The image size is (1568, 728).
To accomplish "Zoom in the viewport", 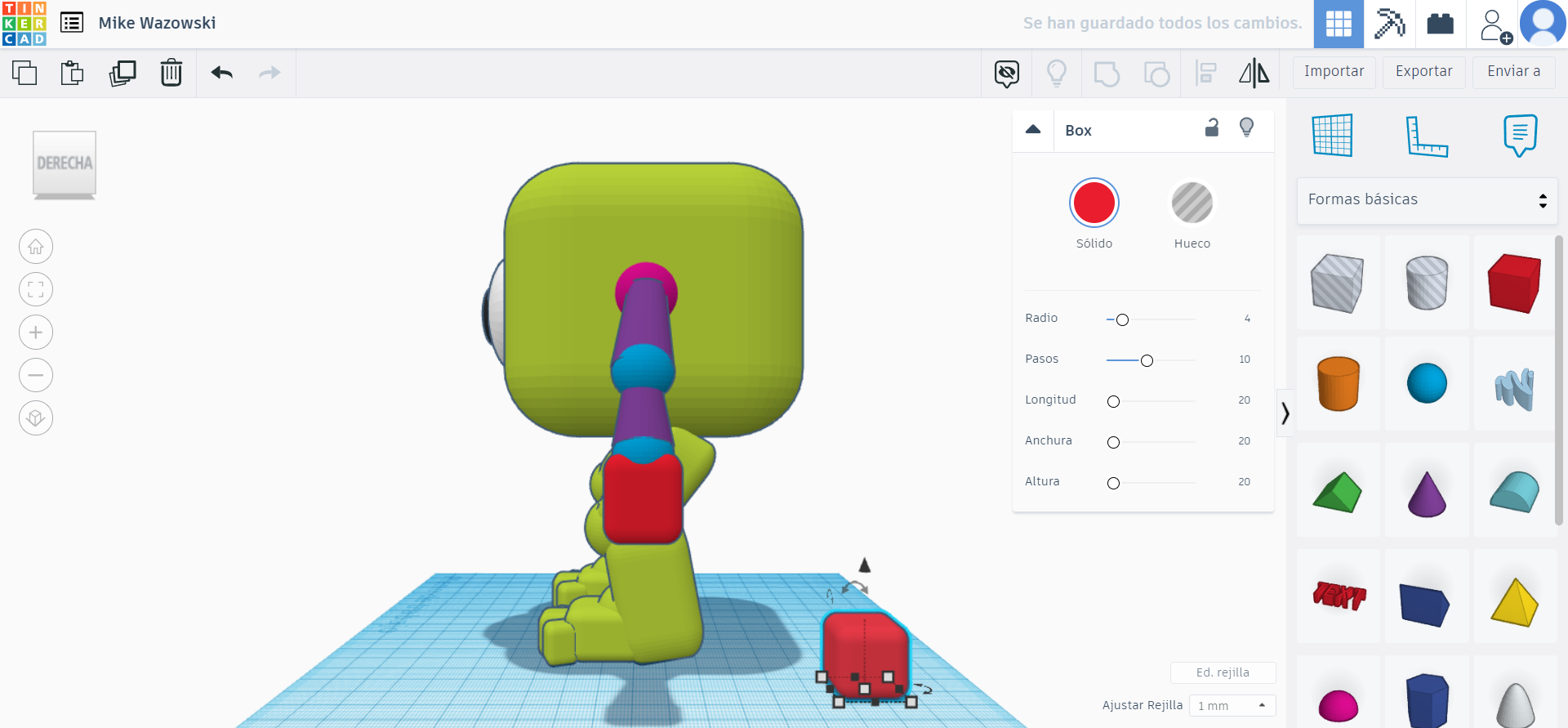I will point(36,333).
